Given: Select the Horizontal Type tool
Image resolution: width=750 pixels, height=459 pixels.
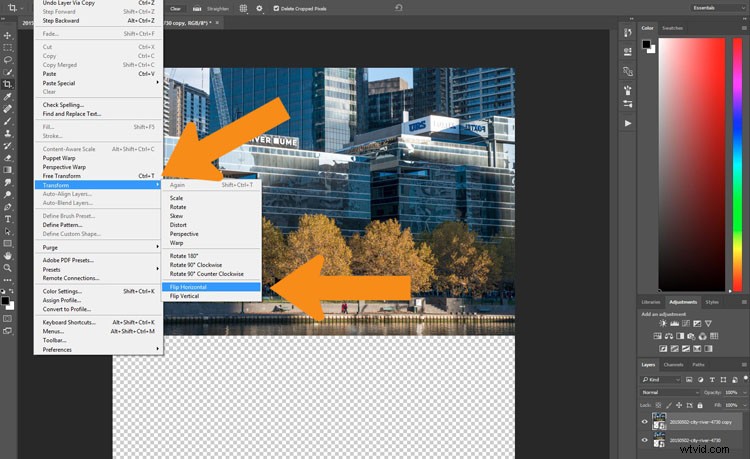Looking at the screenshot, I should coord(8,219).
